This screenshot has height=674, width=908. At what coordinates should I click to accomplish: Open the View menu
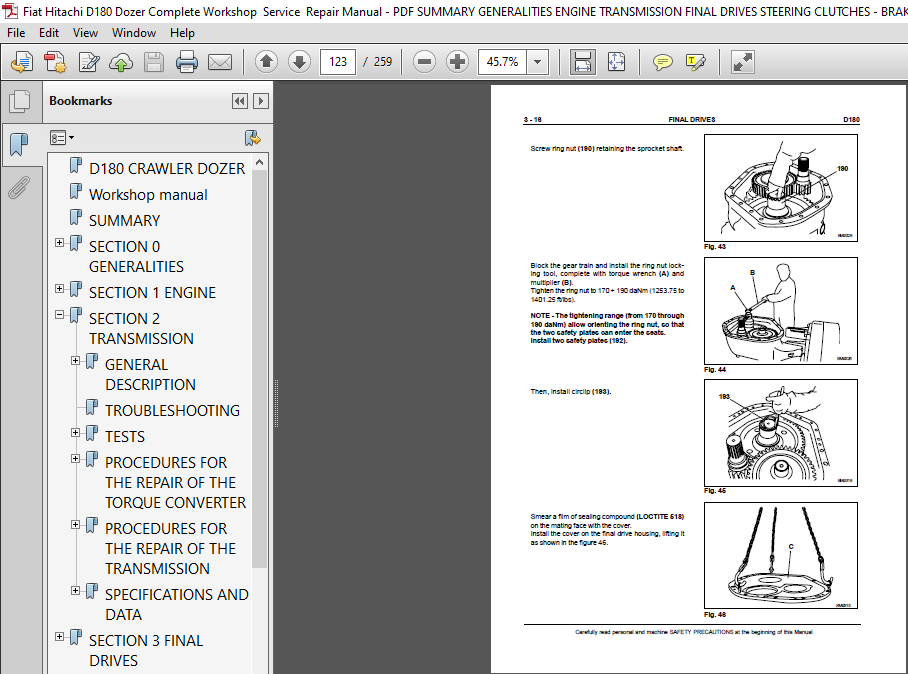(85, 33)
